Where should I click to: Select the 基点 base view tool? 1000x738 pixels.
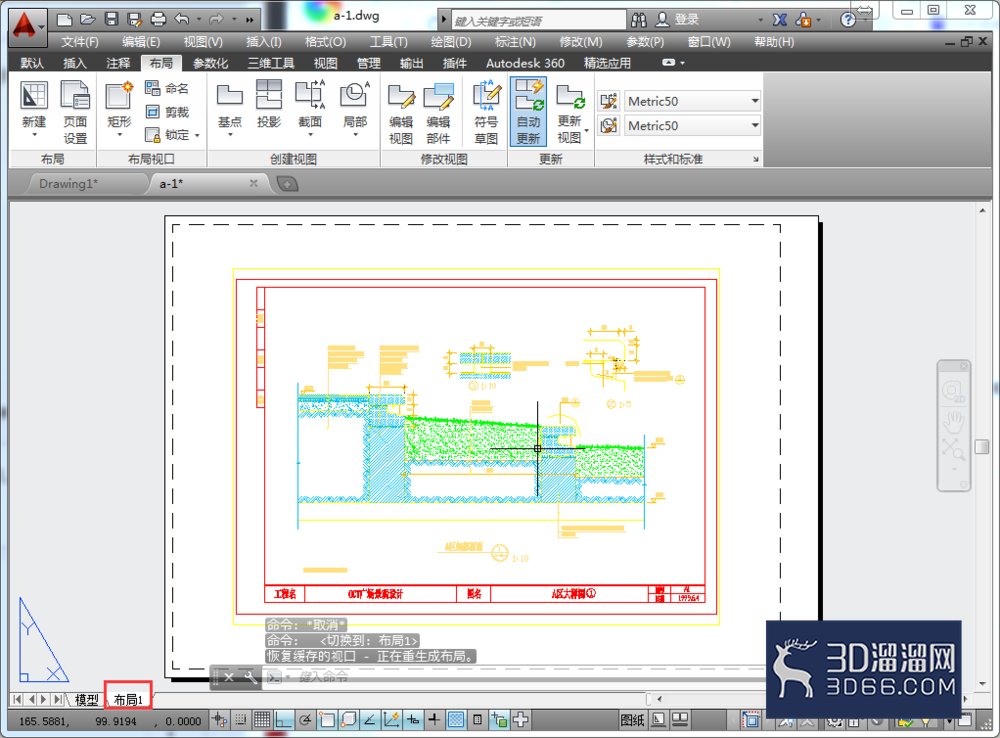pyautogui.click(x=230, y=108)
